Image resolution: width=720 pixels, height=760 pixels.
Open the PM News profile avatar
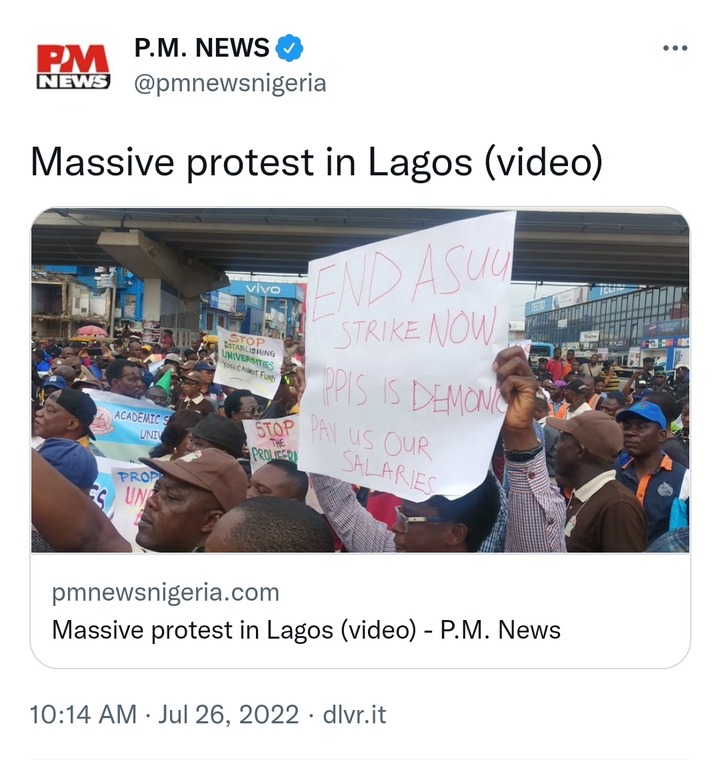(x=73, y=66)
